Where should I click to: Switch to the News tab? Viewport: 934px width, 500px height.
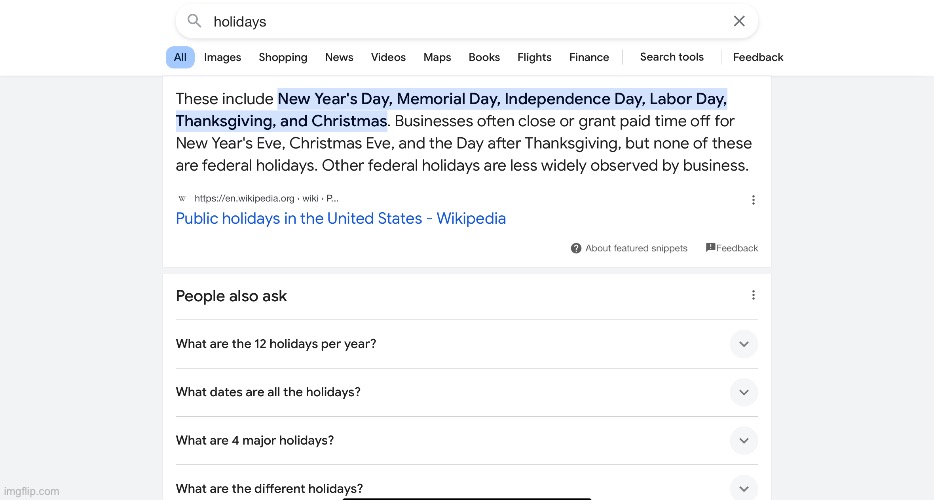339,57
